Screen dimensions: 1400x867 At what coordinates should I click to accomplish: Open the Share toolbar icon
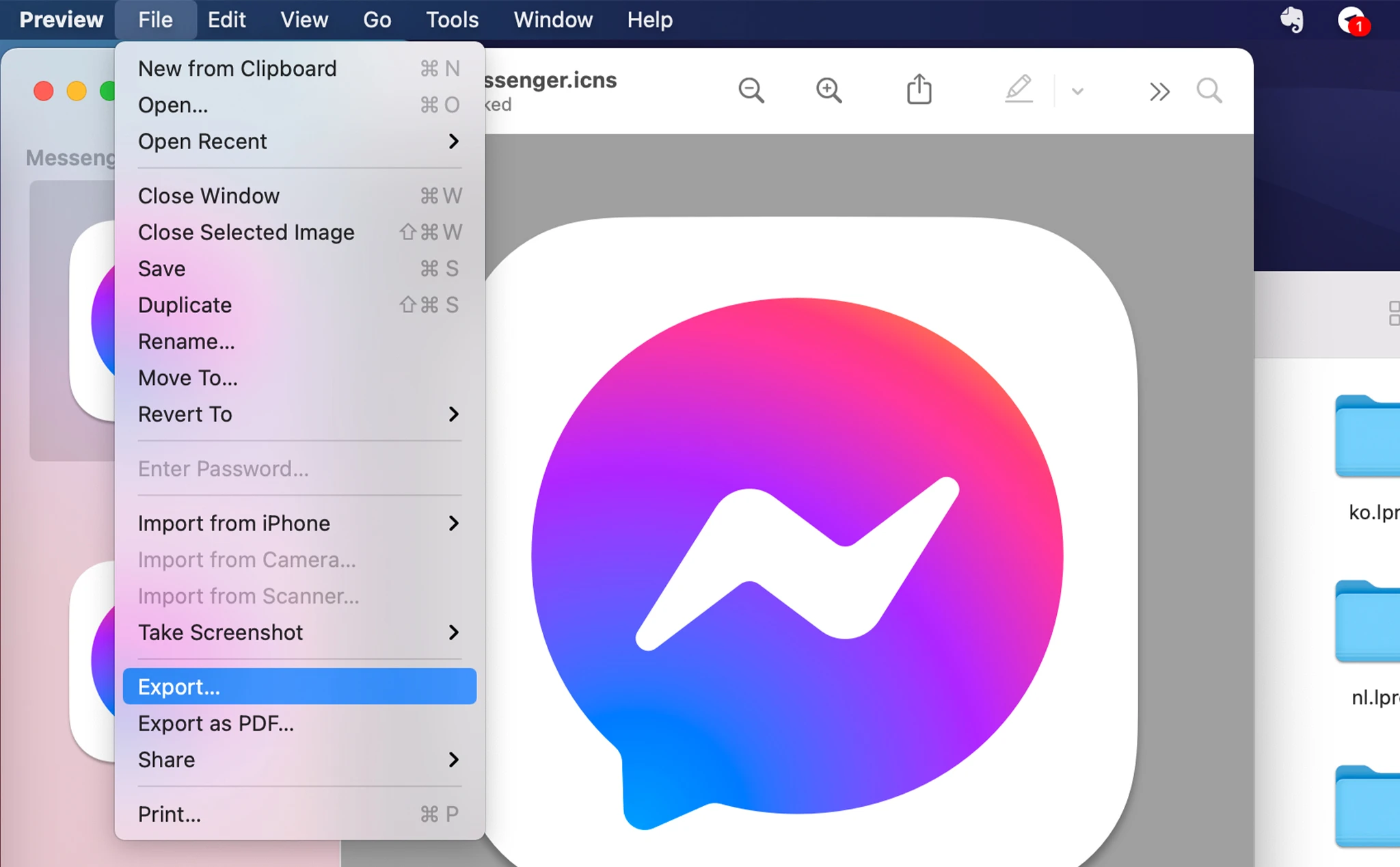919,89
